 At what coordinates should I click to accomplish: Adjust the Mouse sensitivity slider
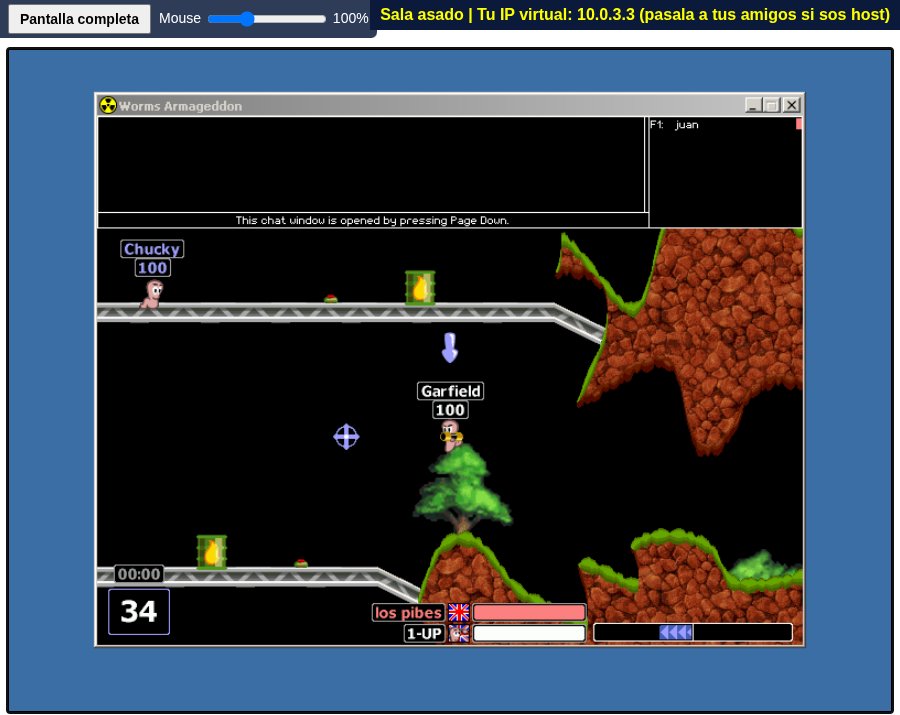point(266,19)
